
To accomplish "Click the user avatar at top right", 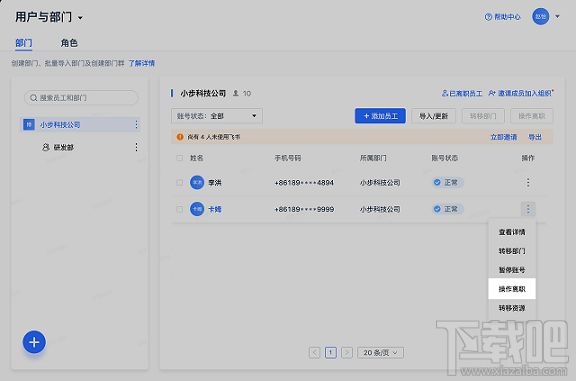I will [x=540, y=17].
